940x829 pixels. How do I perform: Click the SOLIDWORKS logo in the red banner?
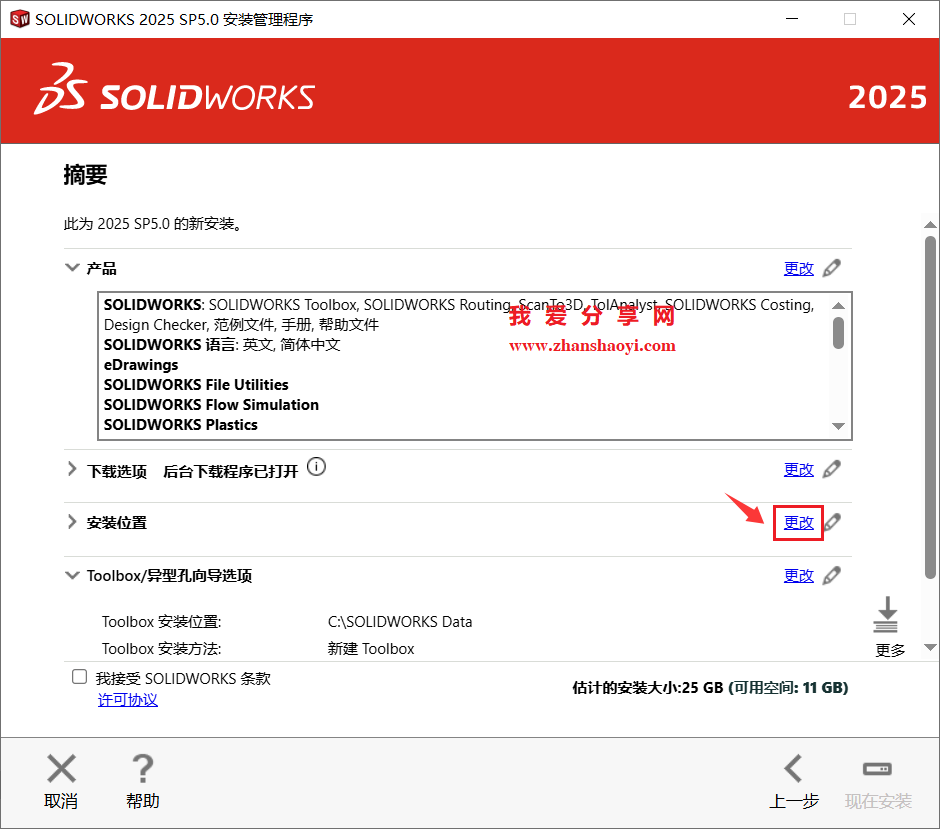pos(174,90)
